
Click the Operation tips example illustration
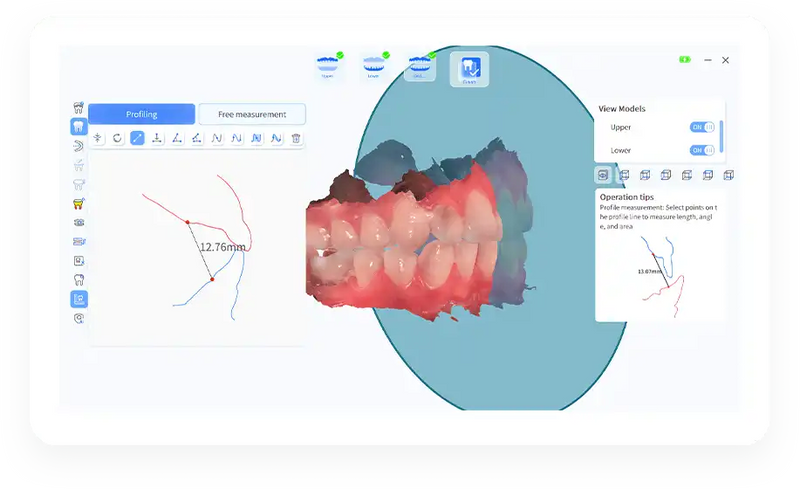pyautogui.click(x=662, y=276)
